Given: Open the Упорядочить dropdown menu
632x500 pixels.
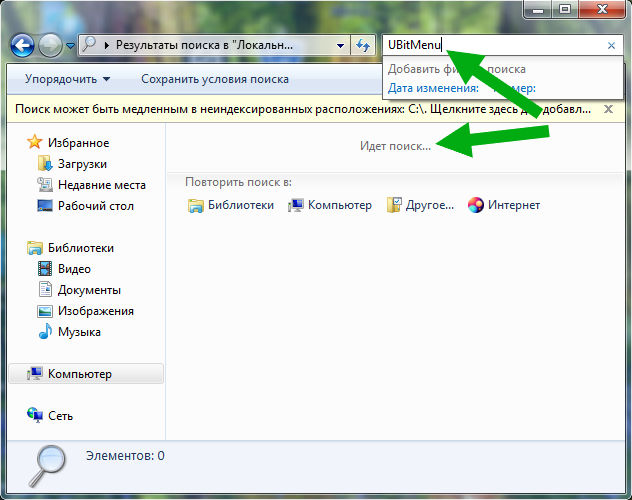Looking at the screenshot, I should (67, 79).
